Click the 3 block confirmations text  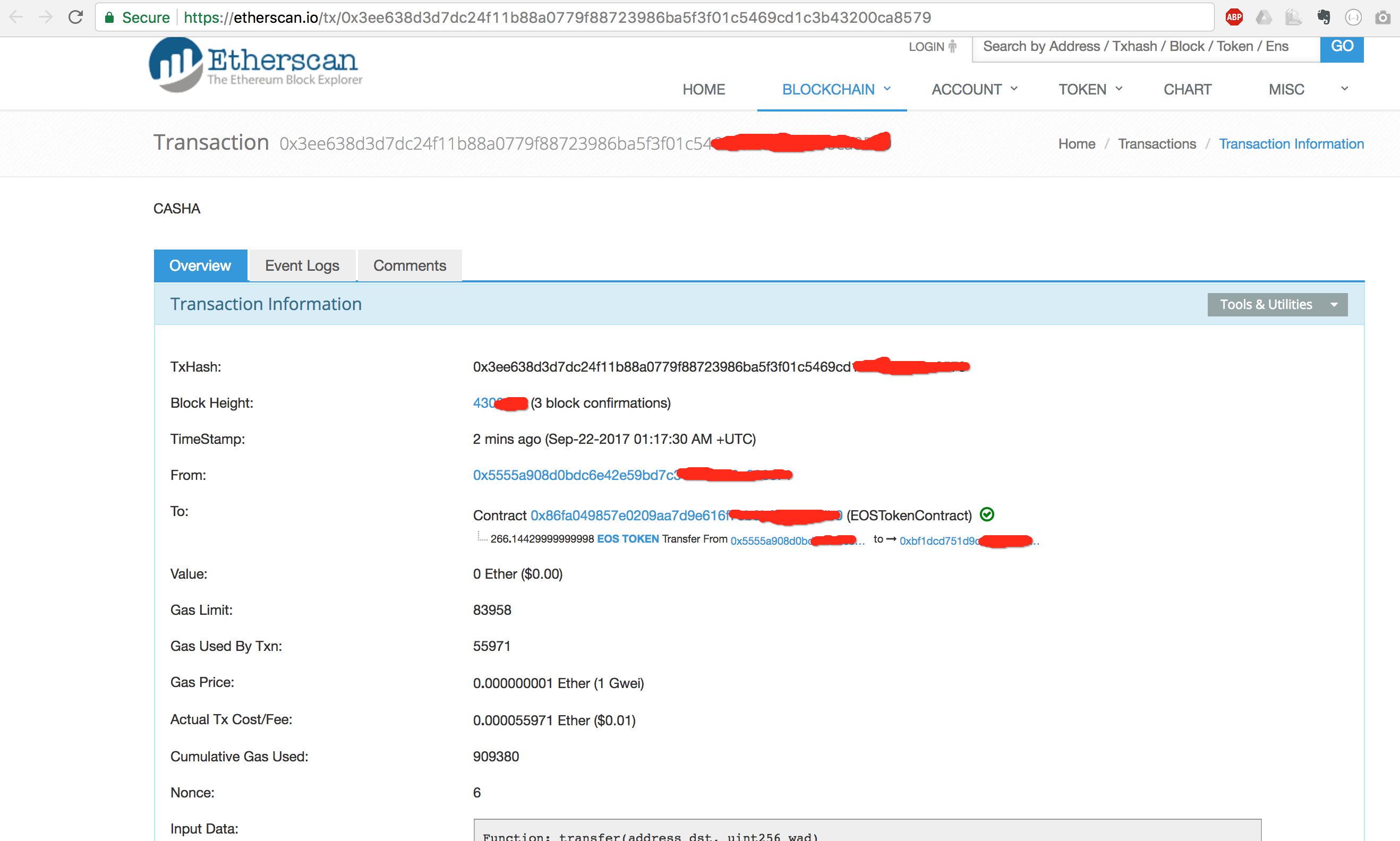click(600, 403)
